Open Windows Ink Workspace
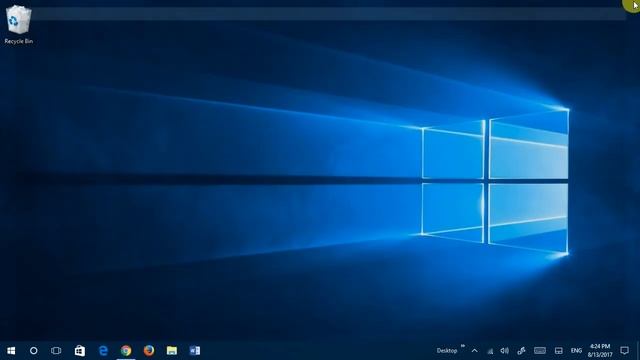Screen dimensions: 640x360 521,351
